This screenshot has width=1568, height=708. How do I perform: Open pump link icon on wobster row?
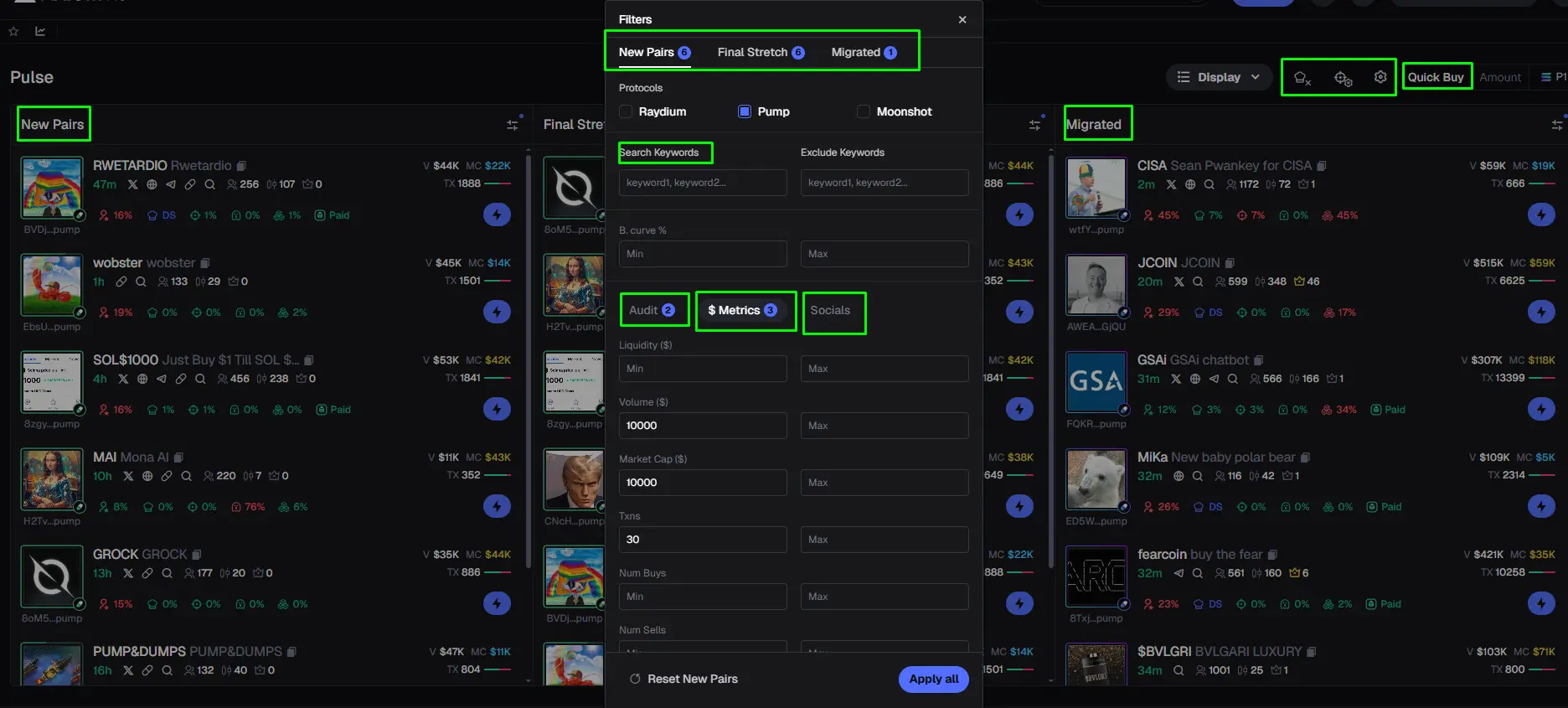[x=121, y=282]
